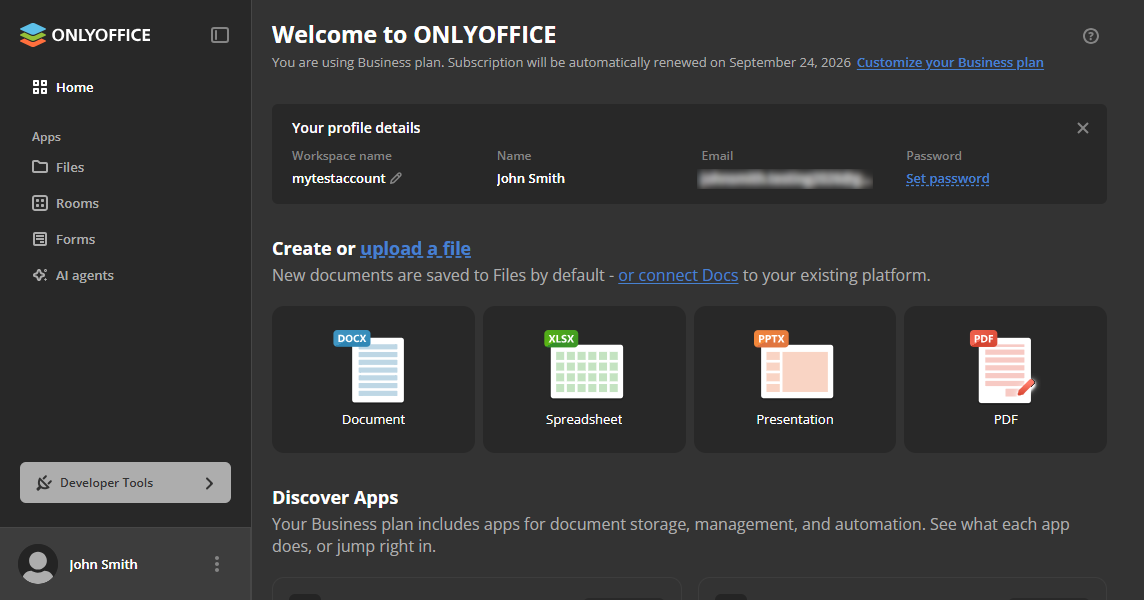Click the Rooms grid icon

click(40, 204)
